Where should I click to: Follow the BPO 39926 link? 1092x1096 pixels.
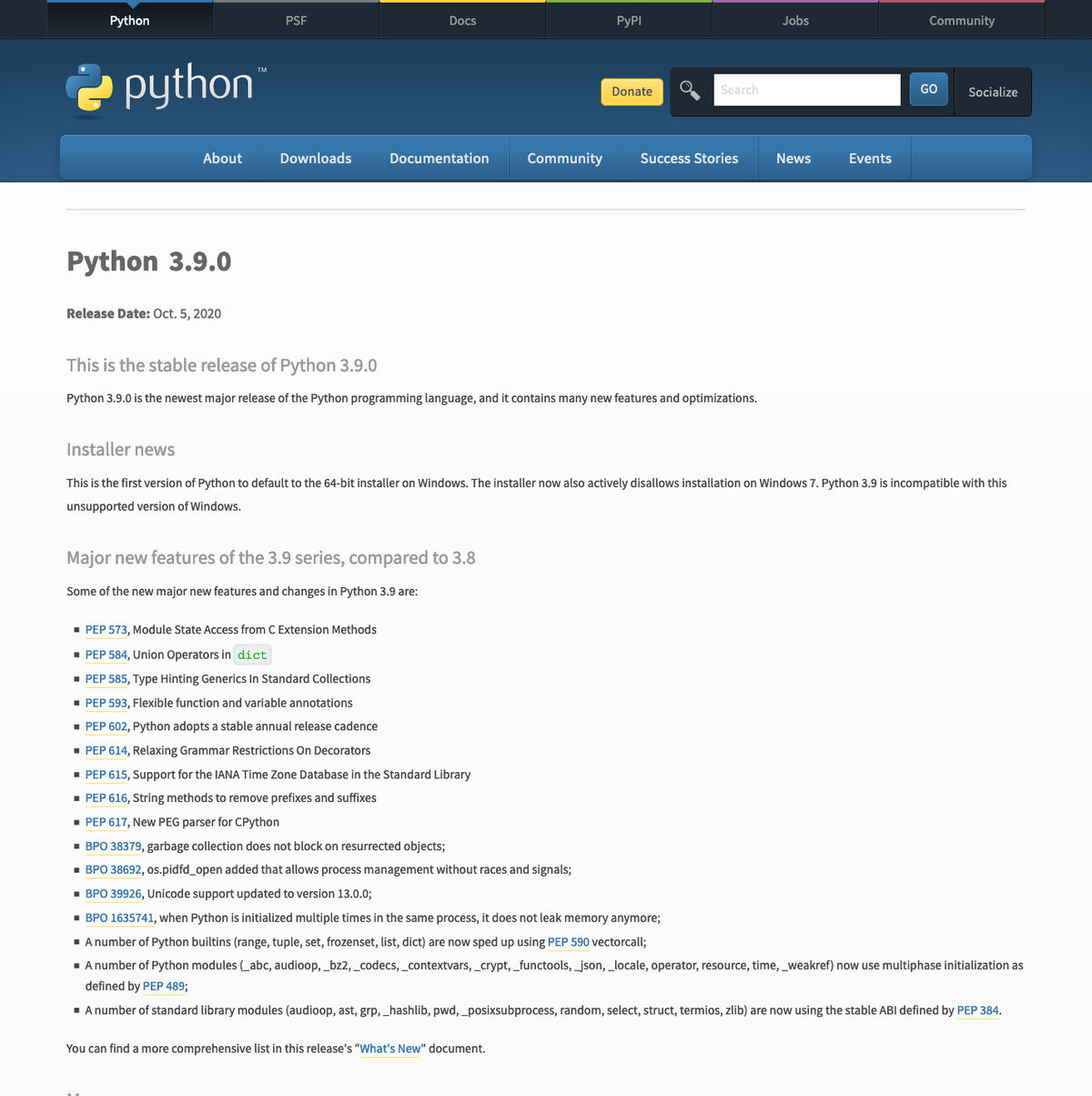(x=114, y=894)
